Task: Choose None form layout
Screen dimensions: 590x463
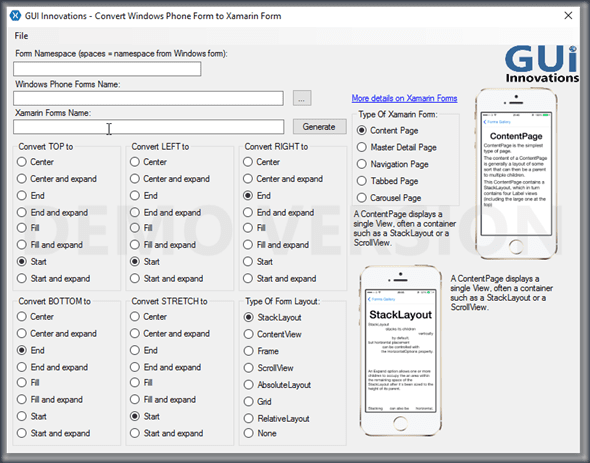Action: (x=260, y=433)
